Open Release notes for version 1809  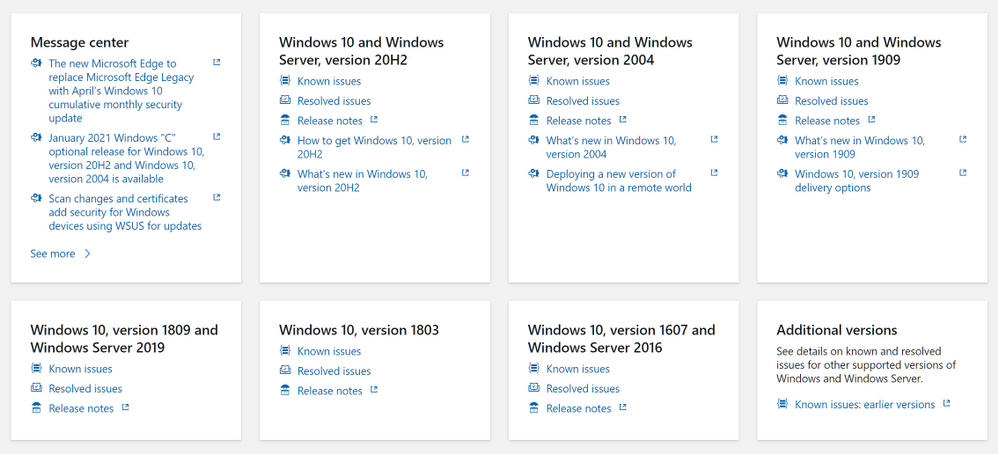coord(81,409)
